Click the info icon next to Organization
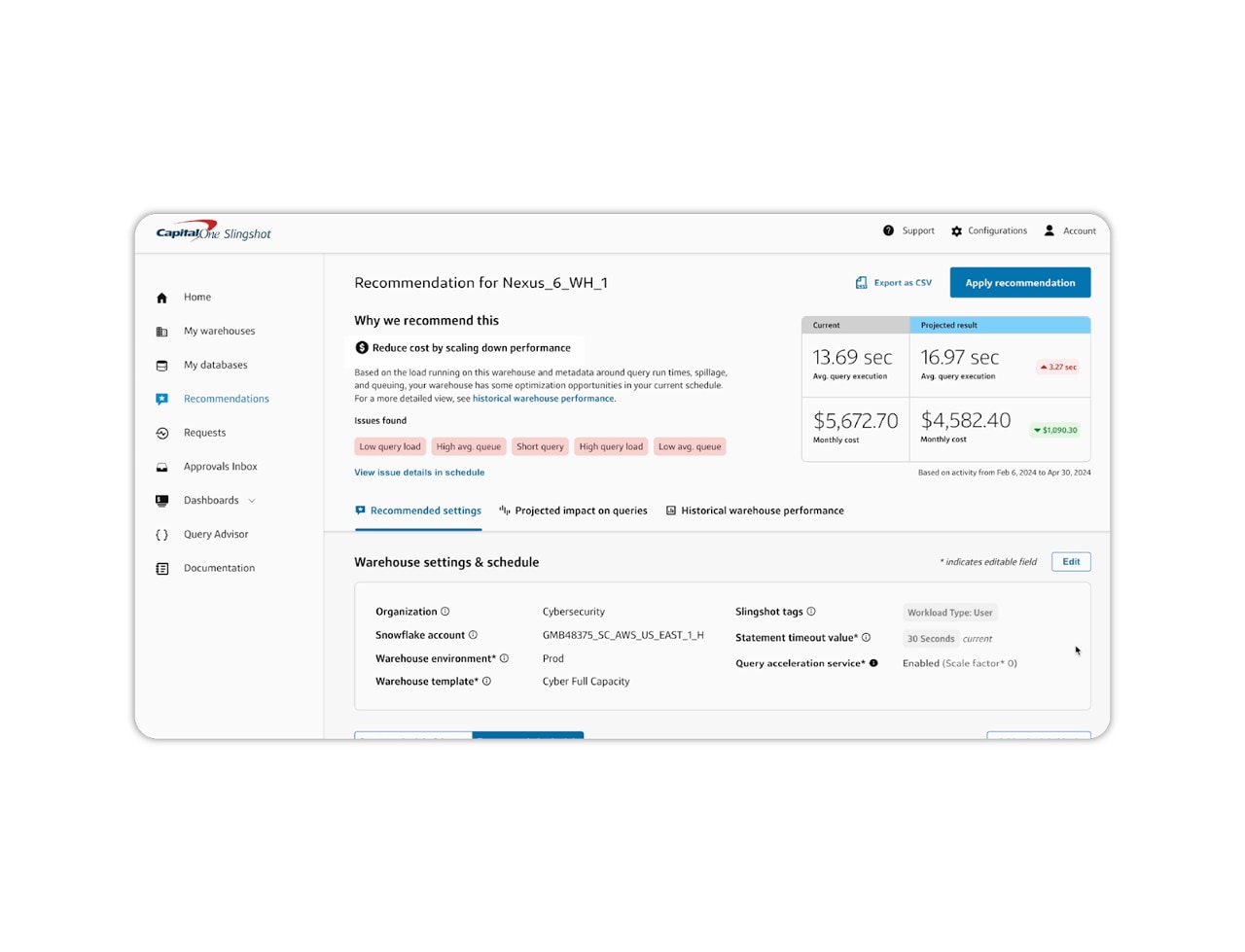This screenshot has width=1245, height=952. [445, 611]
